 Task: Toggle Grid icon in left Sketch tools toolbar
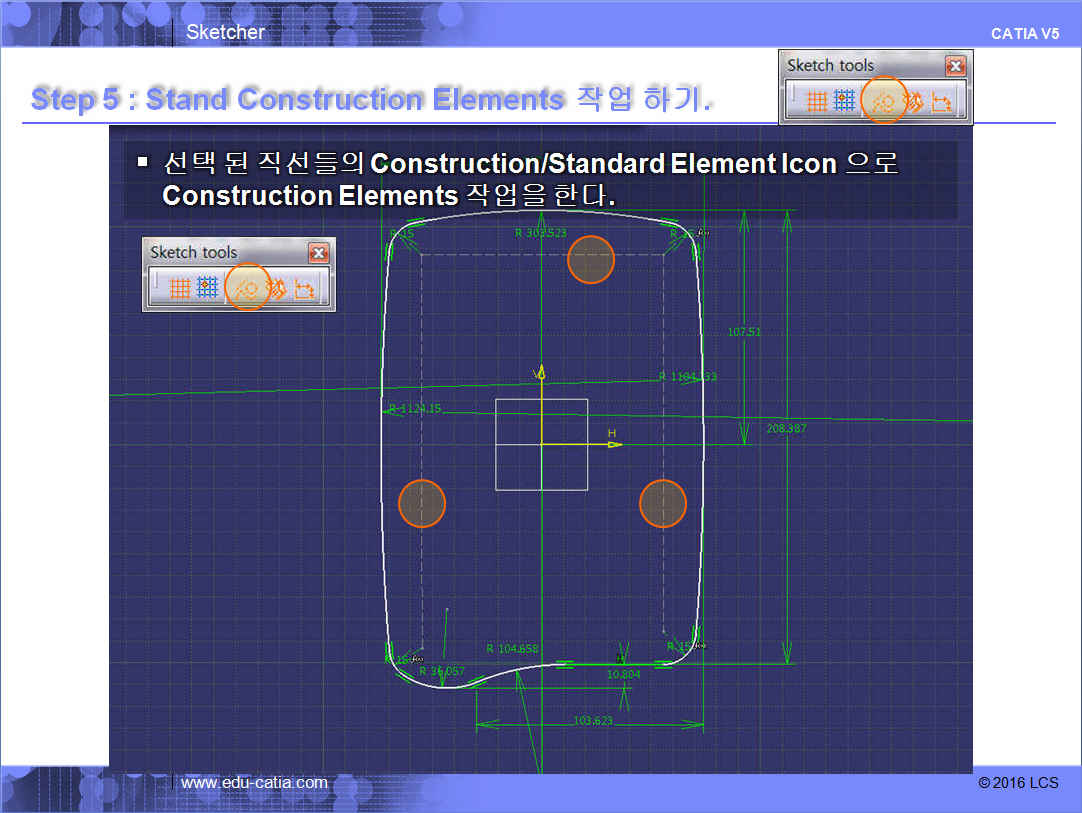coord(180,289)
